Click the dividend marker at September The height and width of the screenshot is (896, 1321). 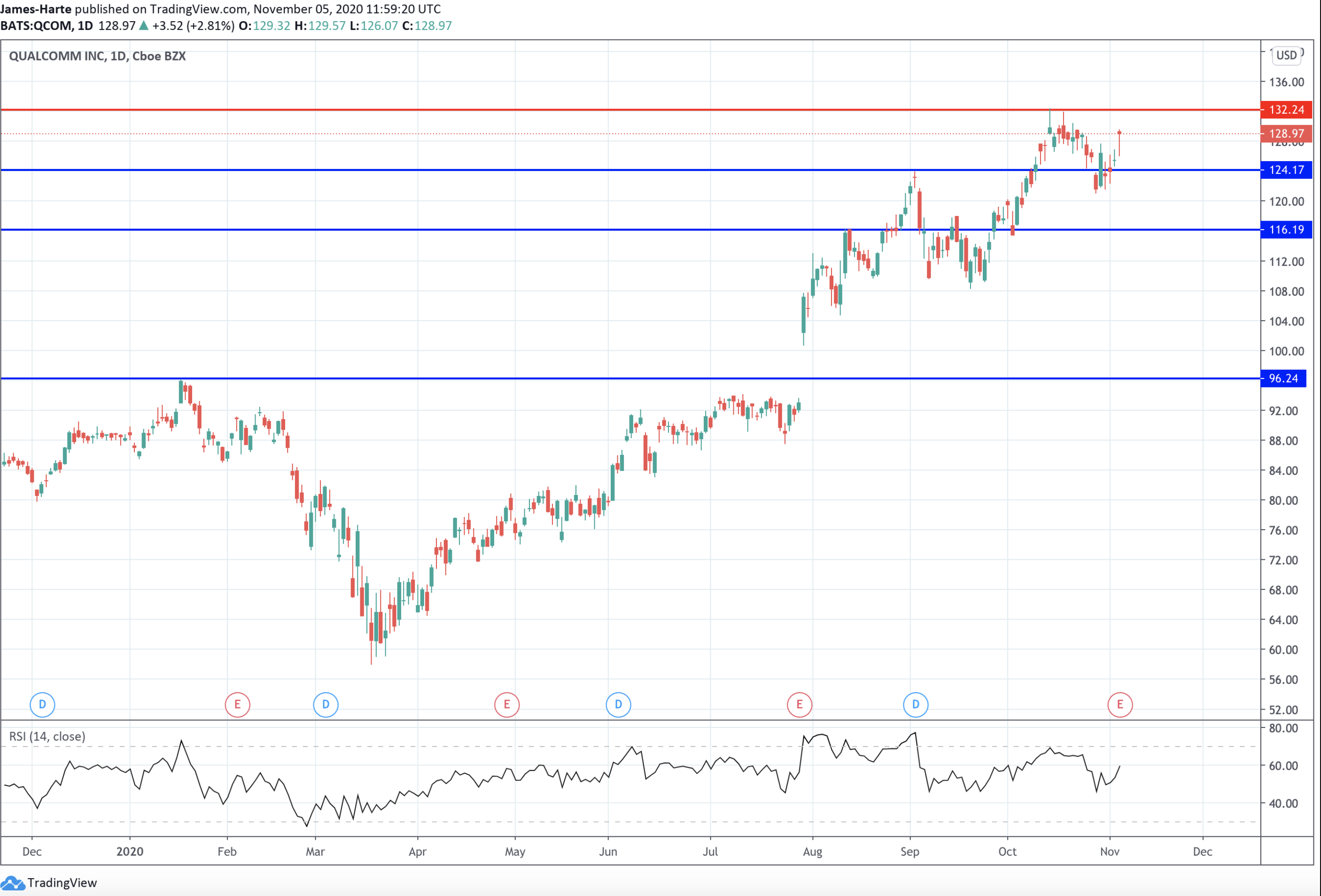point(915,704)
